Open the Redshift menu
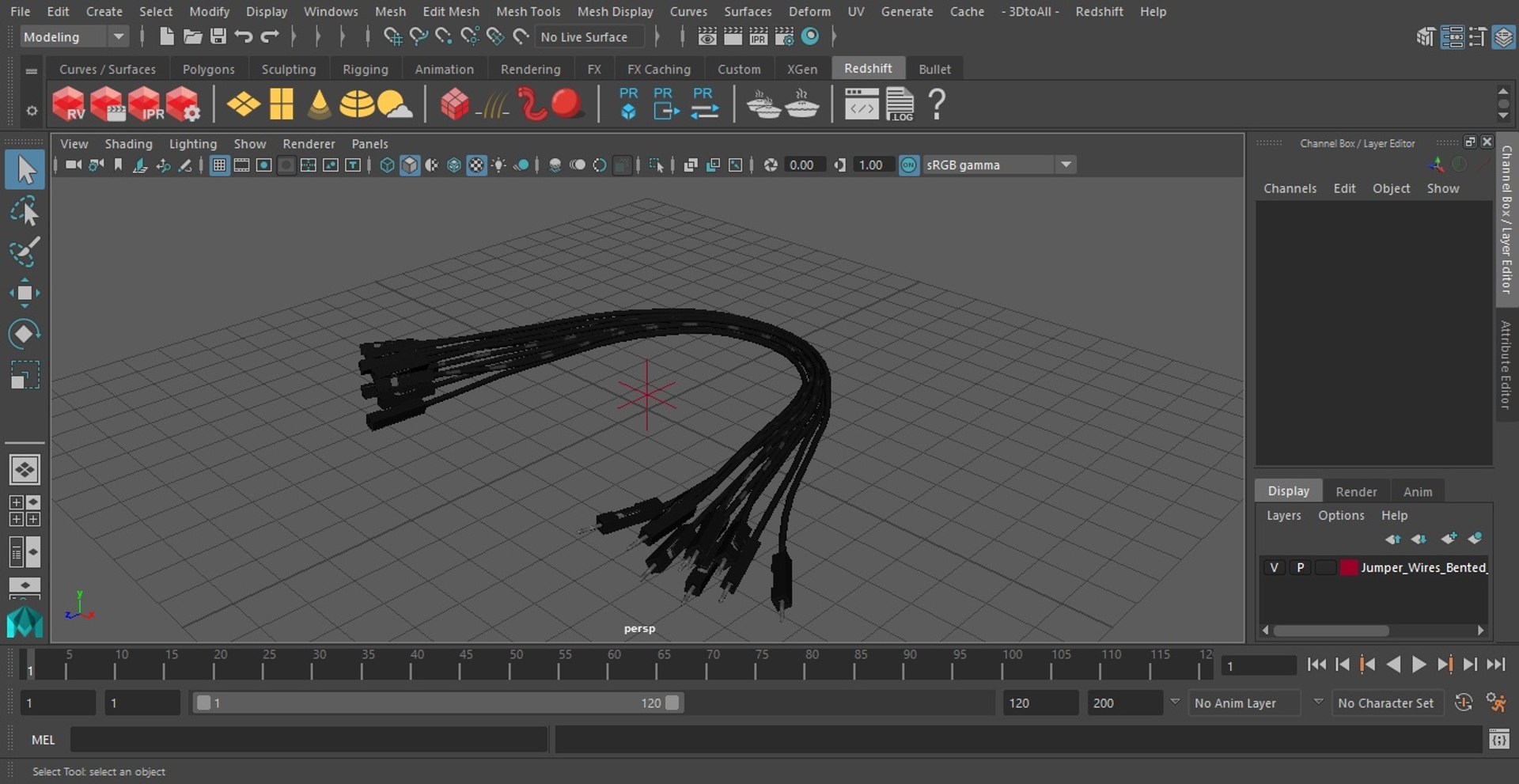The width and height of the screenshot is (1519, 784). coord(1099,11)
